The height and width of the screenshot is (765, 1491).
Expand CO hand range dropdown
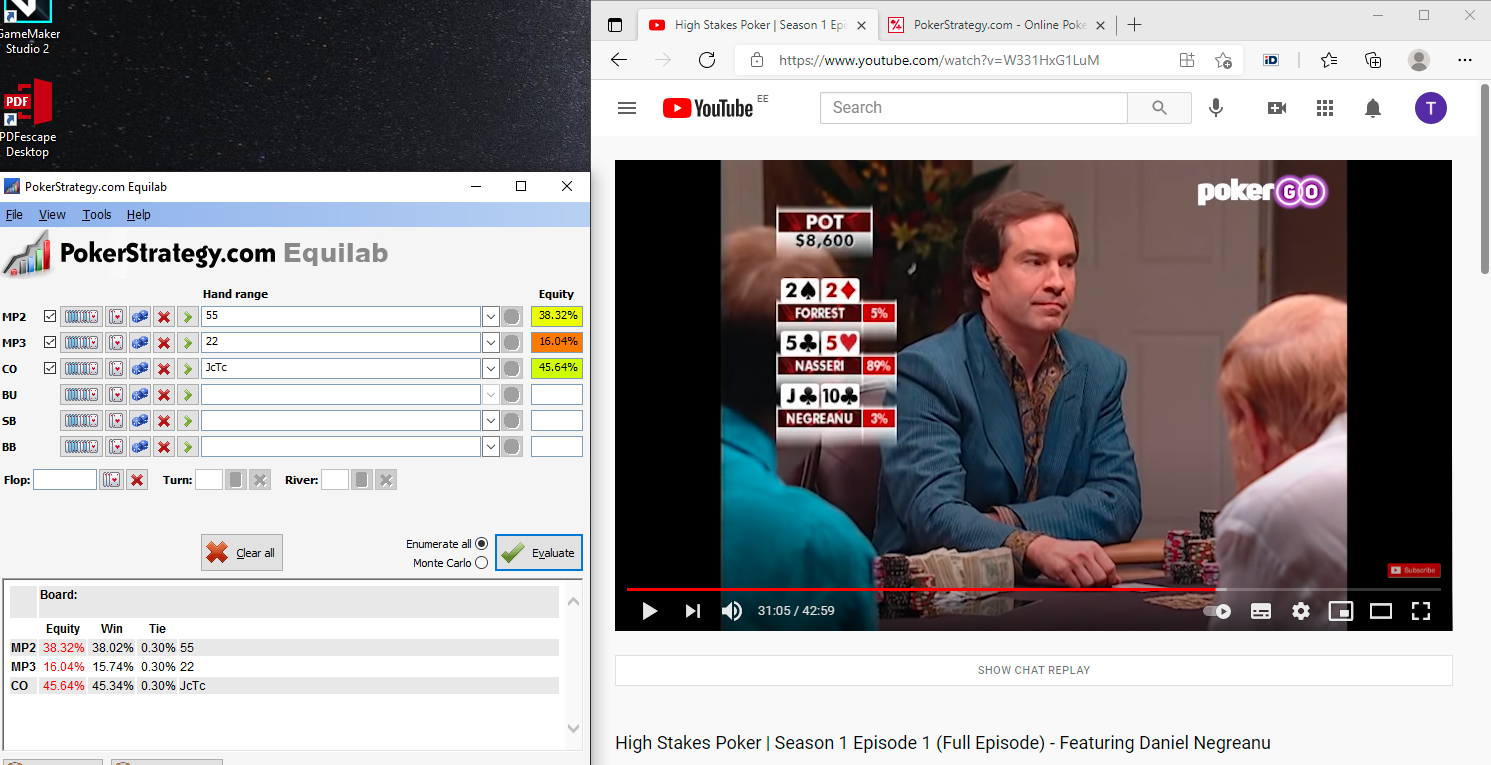tap(490, 368)
